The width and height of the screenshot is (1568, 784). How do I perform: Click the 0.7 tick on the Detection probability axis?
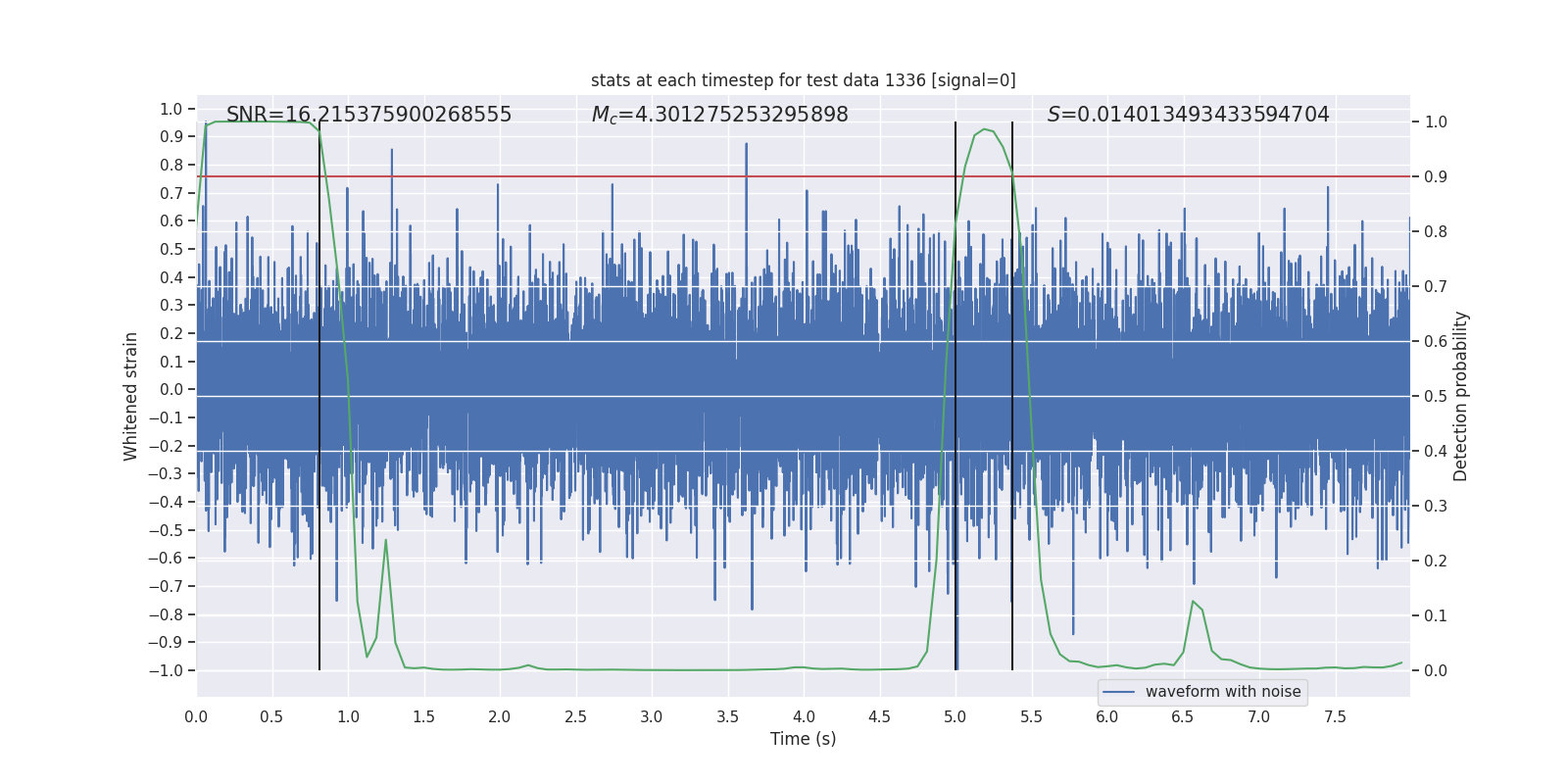[1436, 287]
